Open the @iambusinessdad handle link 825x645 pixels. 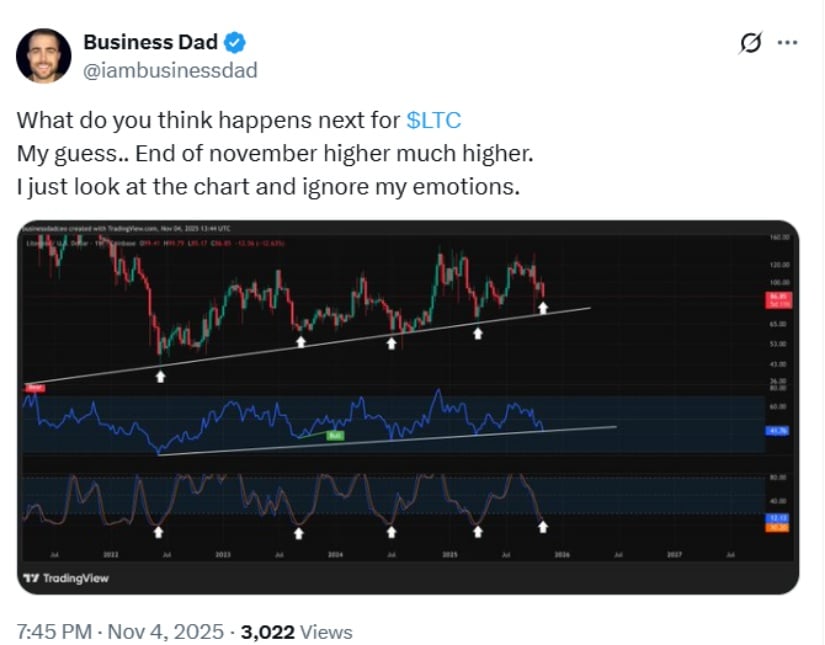coord(170,70)
